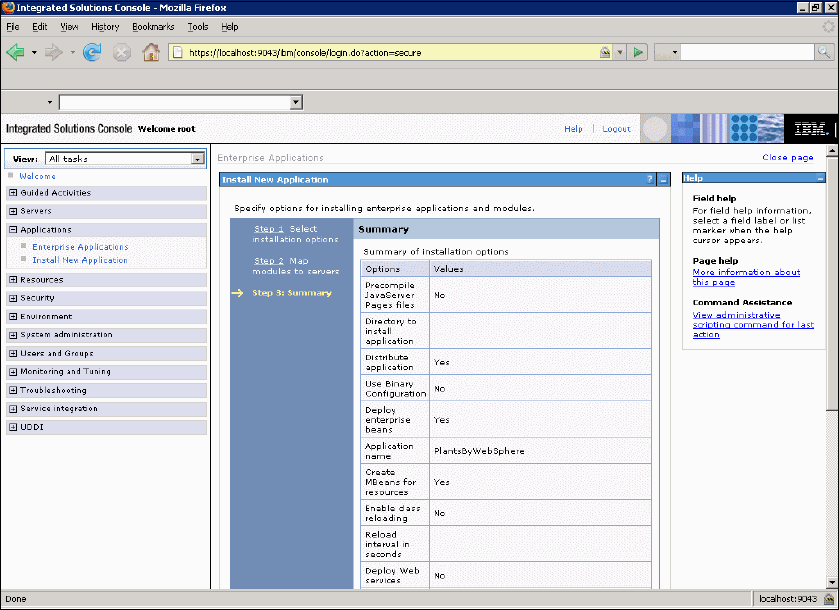
Task: Click the status bar security lock icon
Action: [x=829, y=599]
